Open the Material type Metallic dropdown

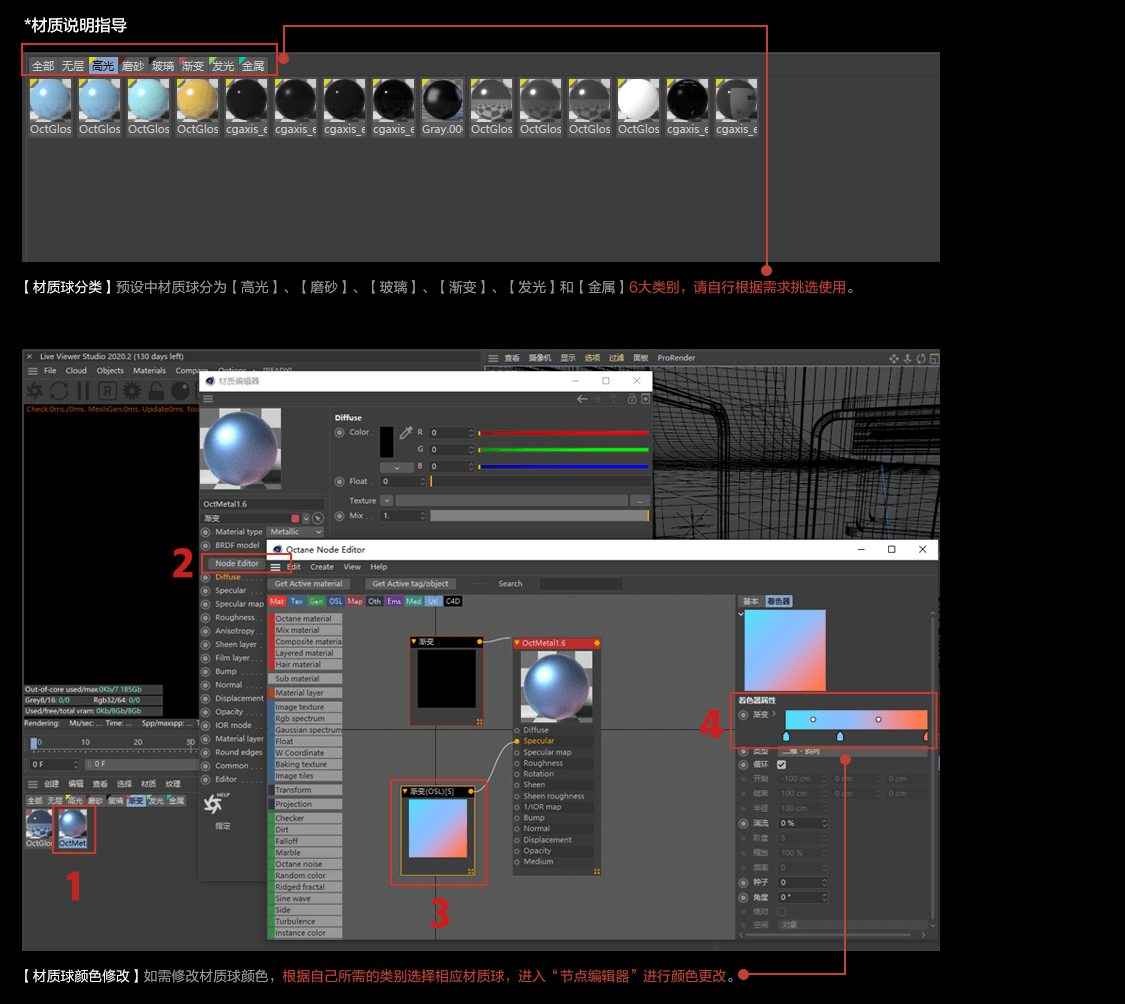coord(296,532)
